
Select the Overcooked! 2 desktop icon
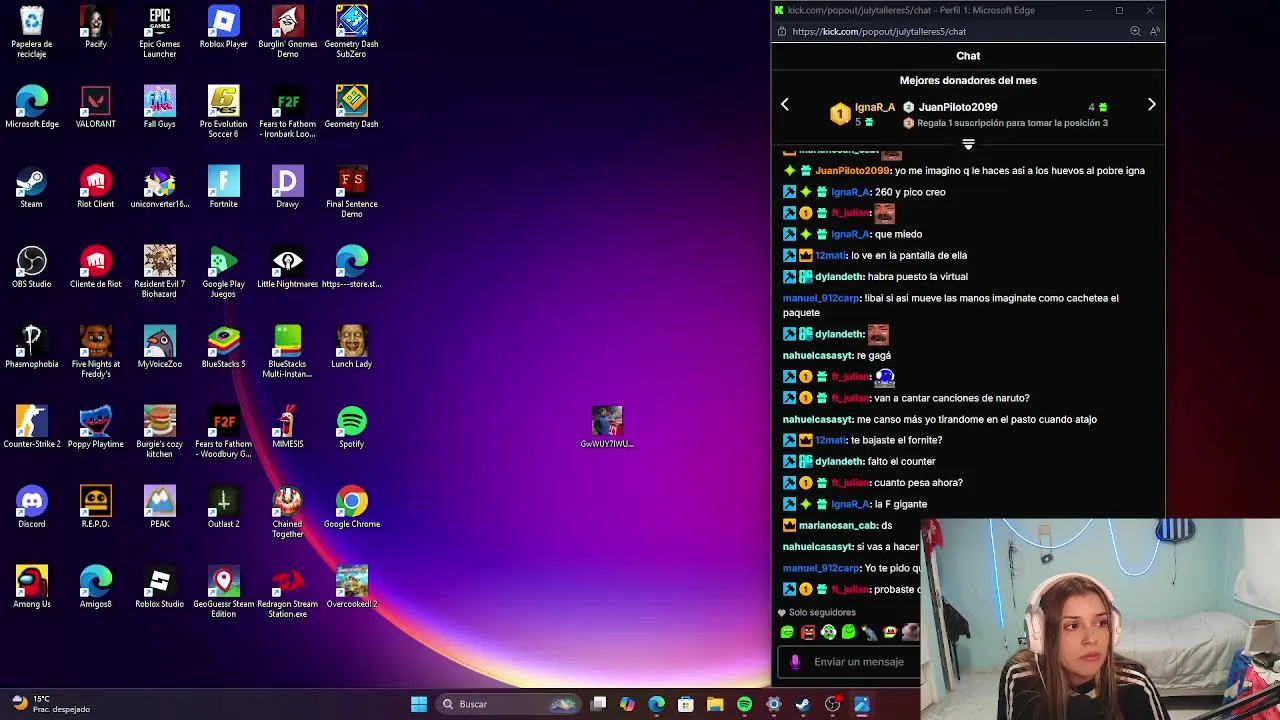(x=352, y=587)
